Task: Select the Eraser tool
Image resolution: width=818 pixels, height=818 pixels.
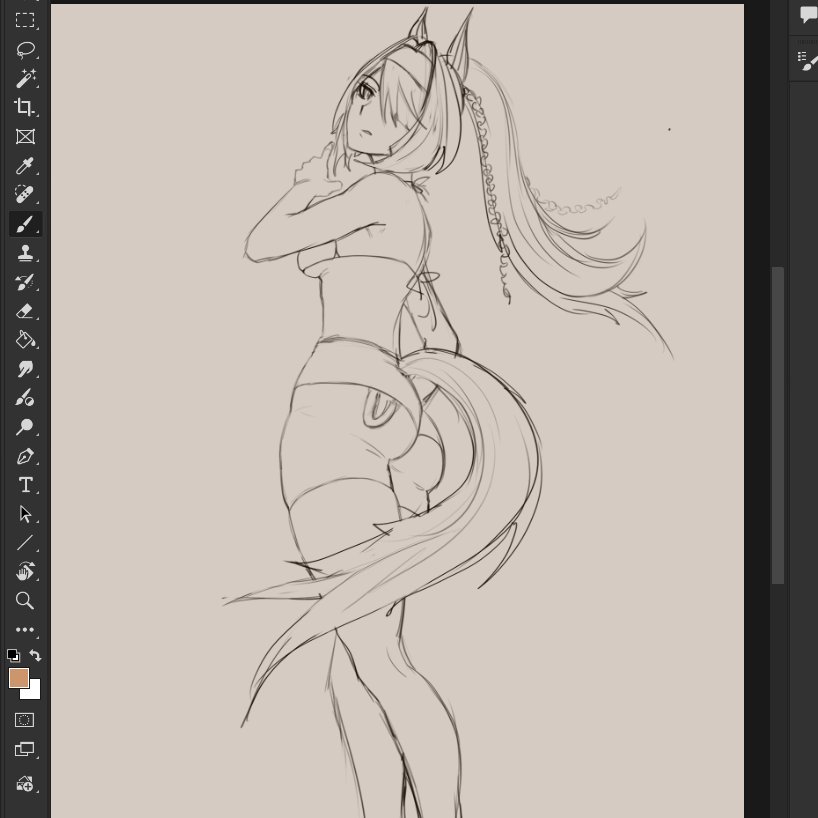Action: pos(25,311)
